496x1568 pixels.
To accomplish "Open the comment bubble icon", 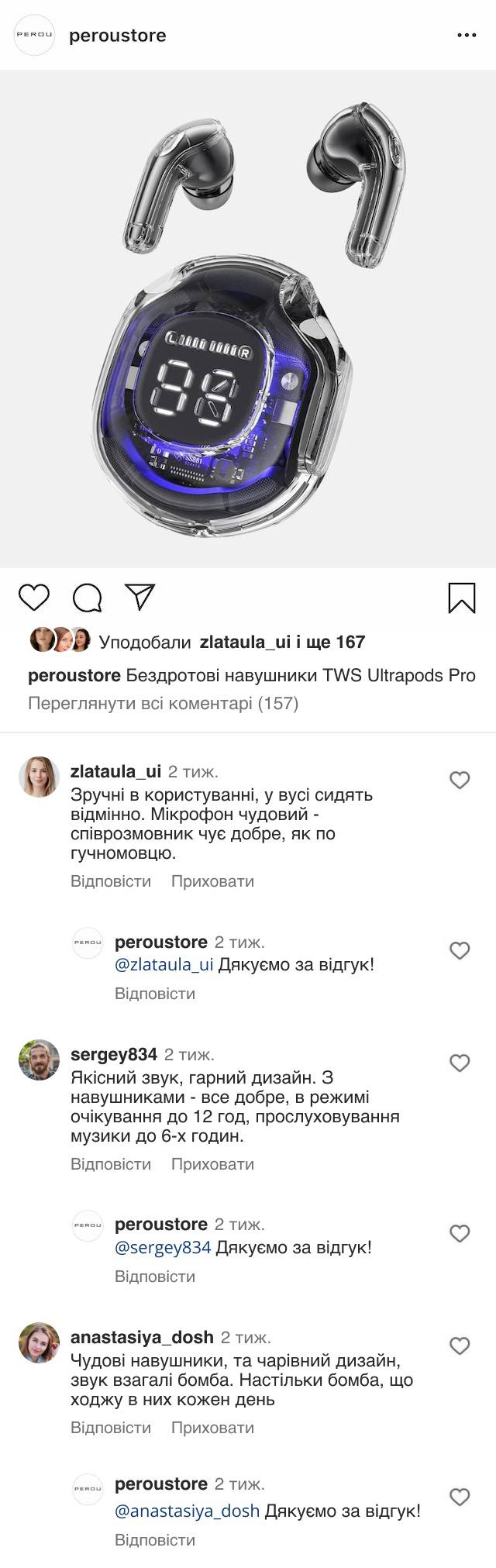I will click(87, 598).
